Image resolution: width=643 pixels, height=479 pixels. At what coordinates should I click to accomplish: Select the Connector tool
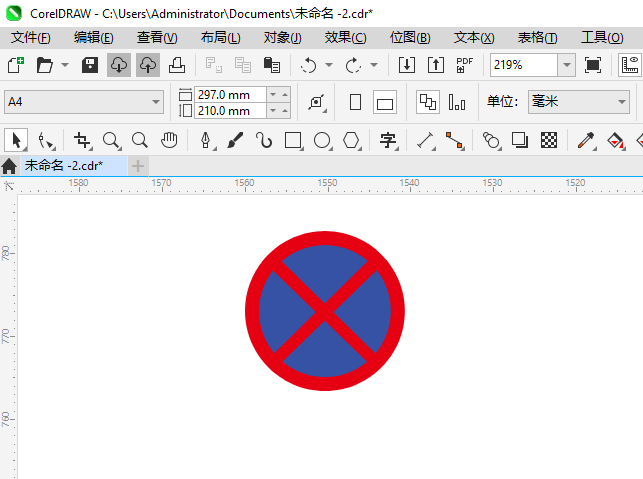[x=455, y=140]
